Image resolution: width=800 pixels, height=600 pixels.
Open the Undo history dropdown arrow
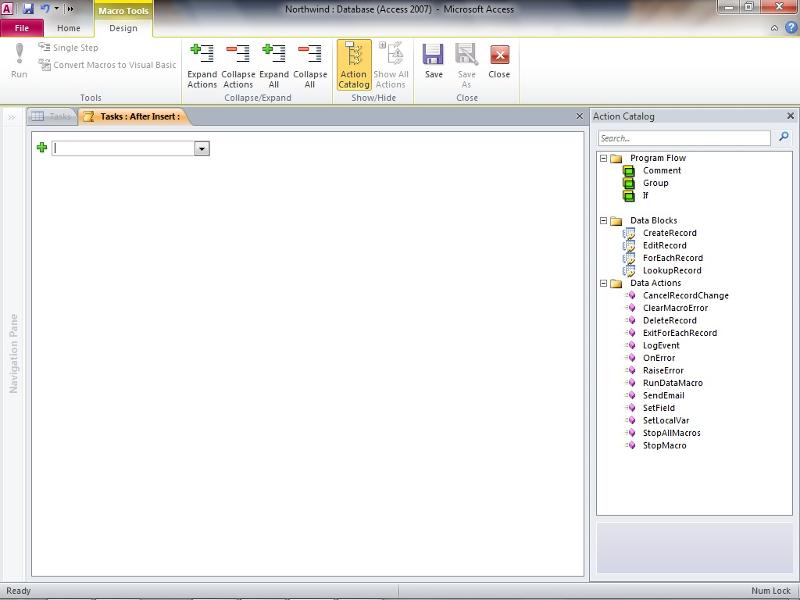click(56, 9)
